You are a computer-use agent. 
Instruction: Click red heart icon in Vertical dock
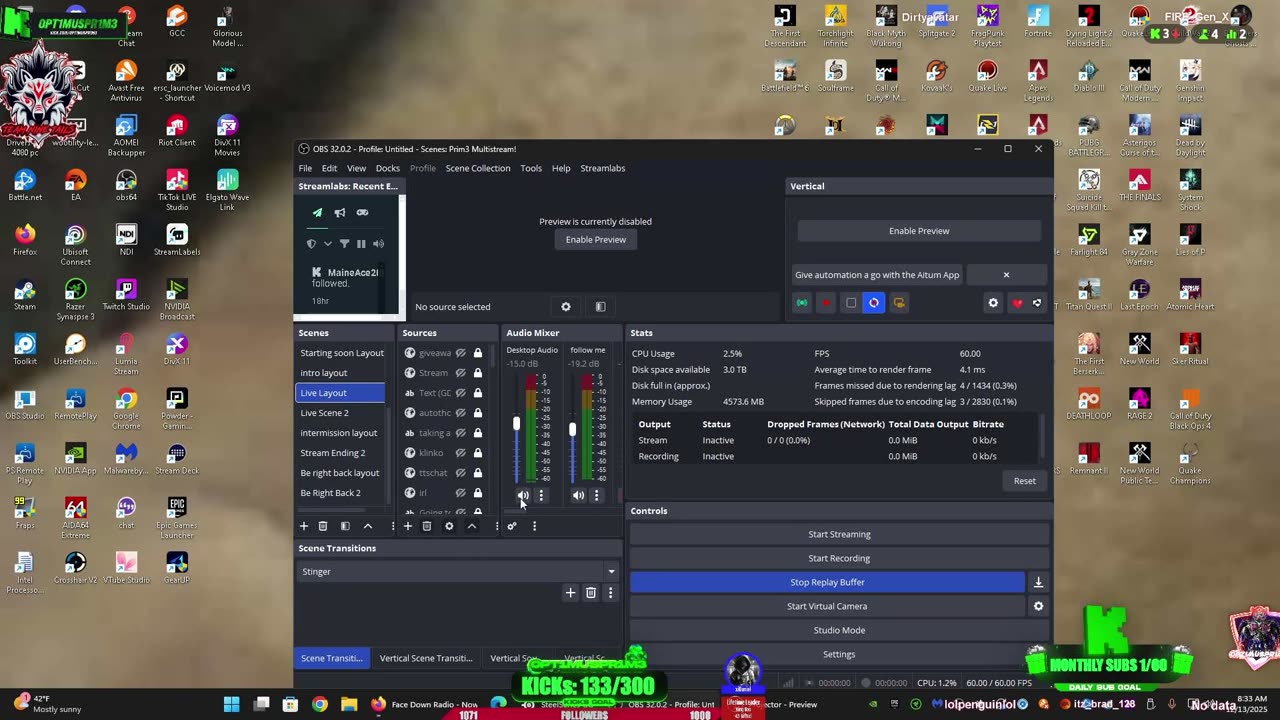[x=1017, y=303]
